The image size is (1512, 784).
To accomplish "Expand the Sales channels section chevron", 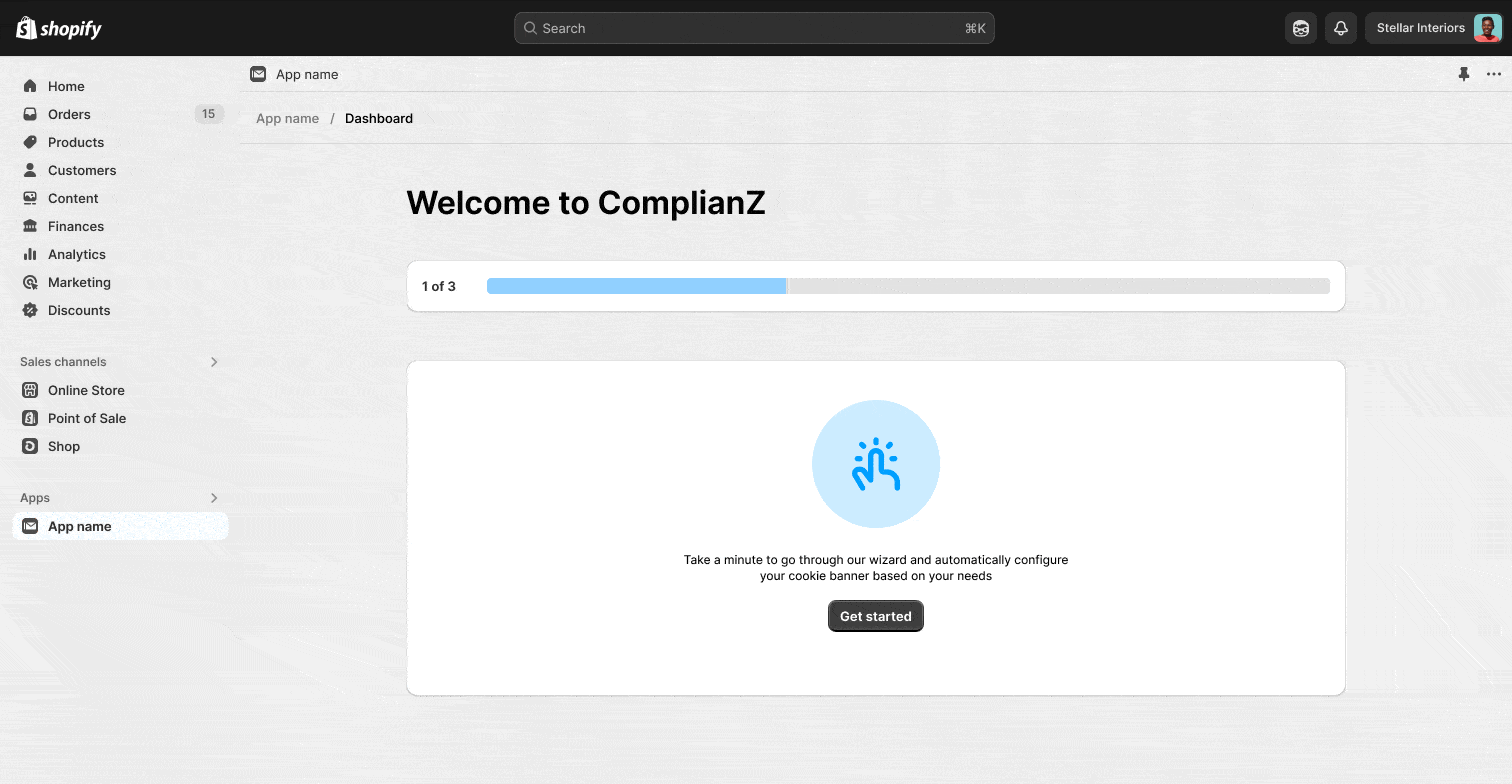I will pos(214,362).
